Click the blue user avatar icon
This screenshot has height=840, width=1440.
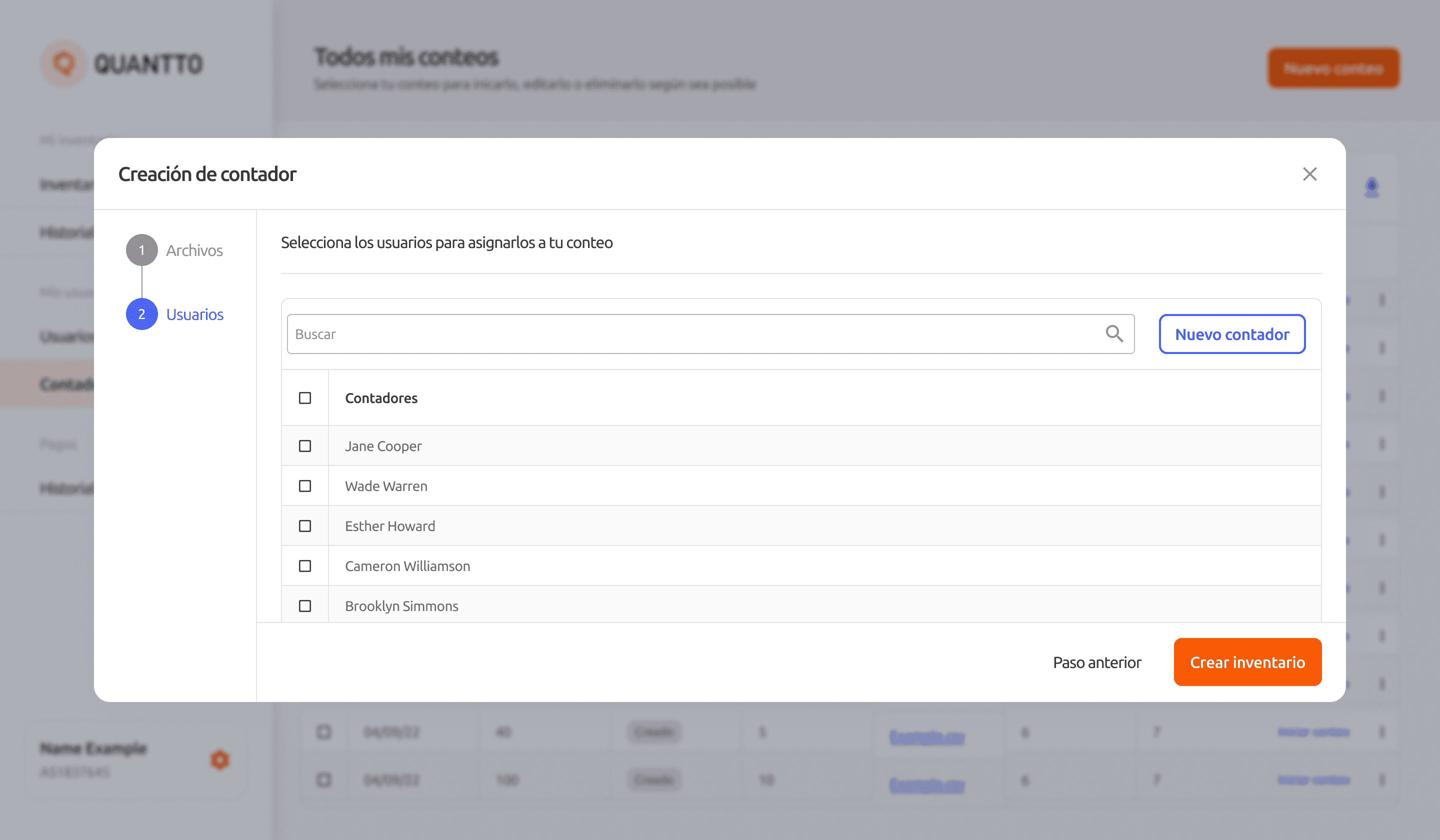click(1371, 187)
